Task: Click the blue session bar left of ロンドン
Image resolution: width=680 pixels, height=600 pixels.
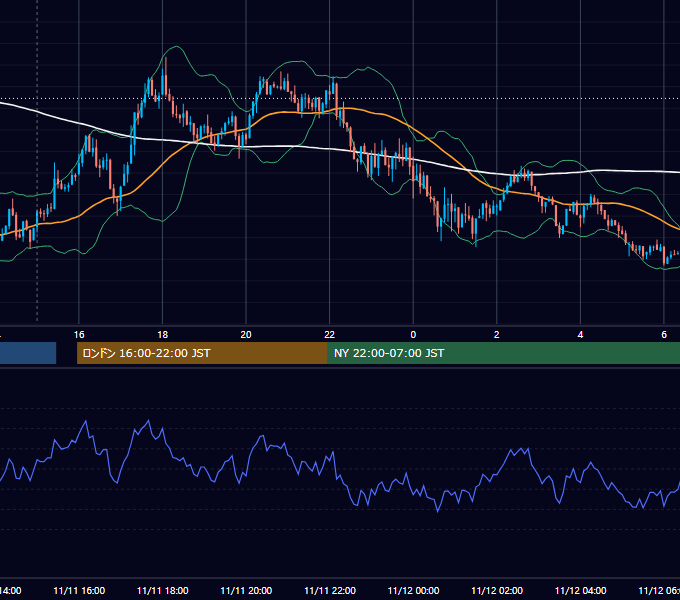Action: (x=28, y=353)
